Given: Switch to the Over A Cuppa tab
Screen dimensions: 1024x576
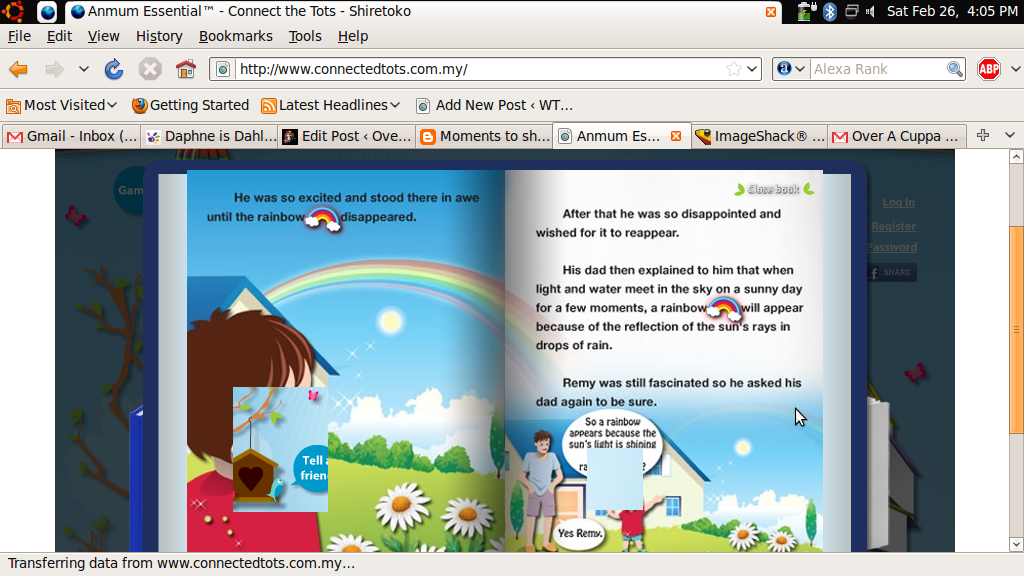Looking at the screenshot, I should point(897,136).
